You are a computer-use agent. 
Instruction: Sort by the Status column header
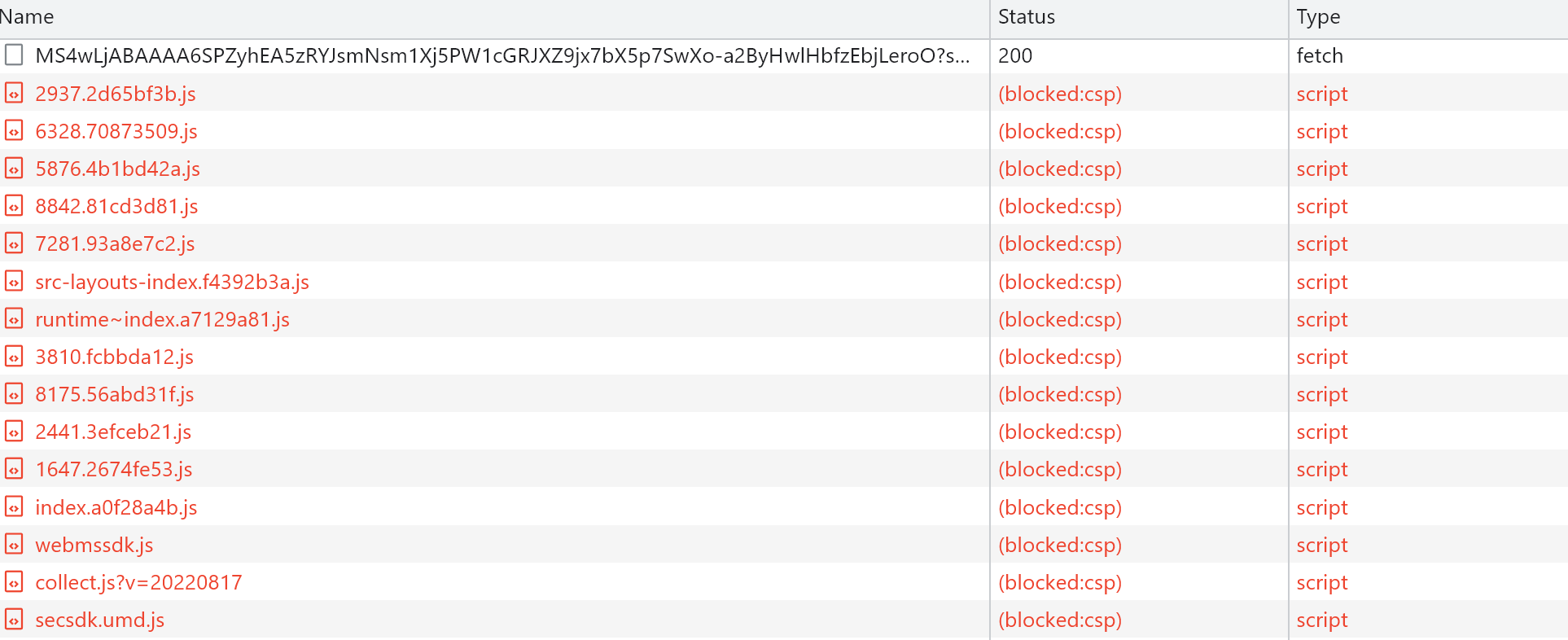[x=1027, y=17]
